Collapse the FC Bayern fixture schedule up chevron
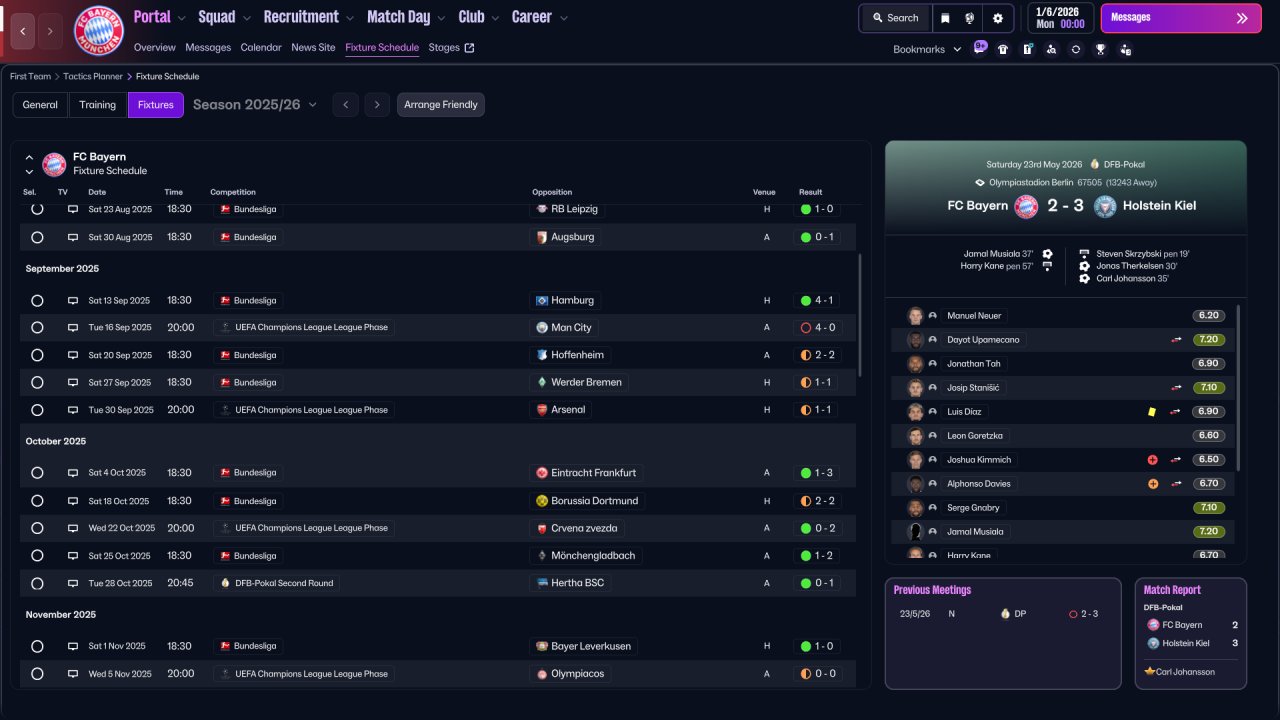Screen dimensions: 1280x720 tap(29, 158)
